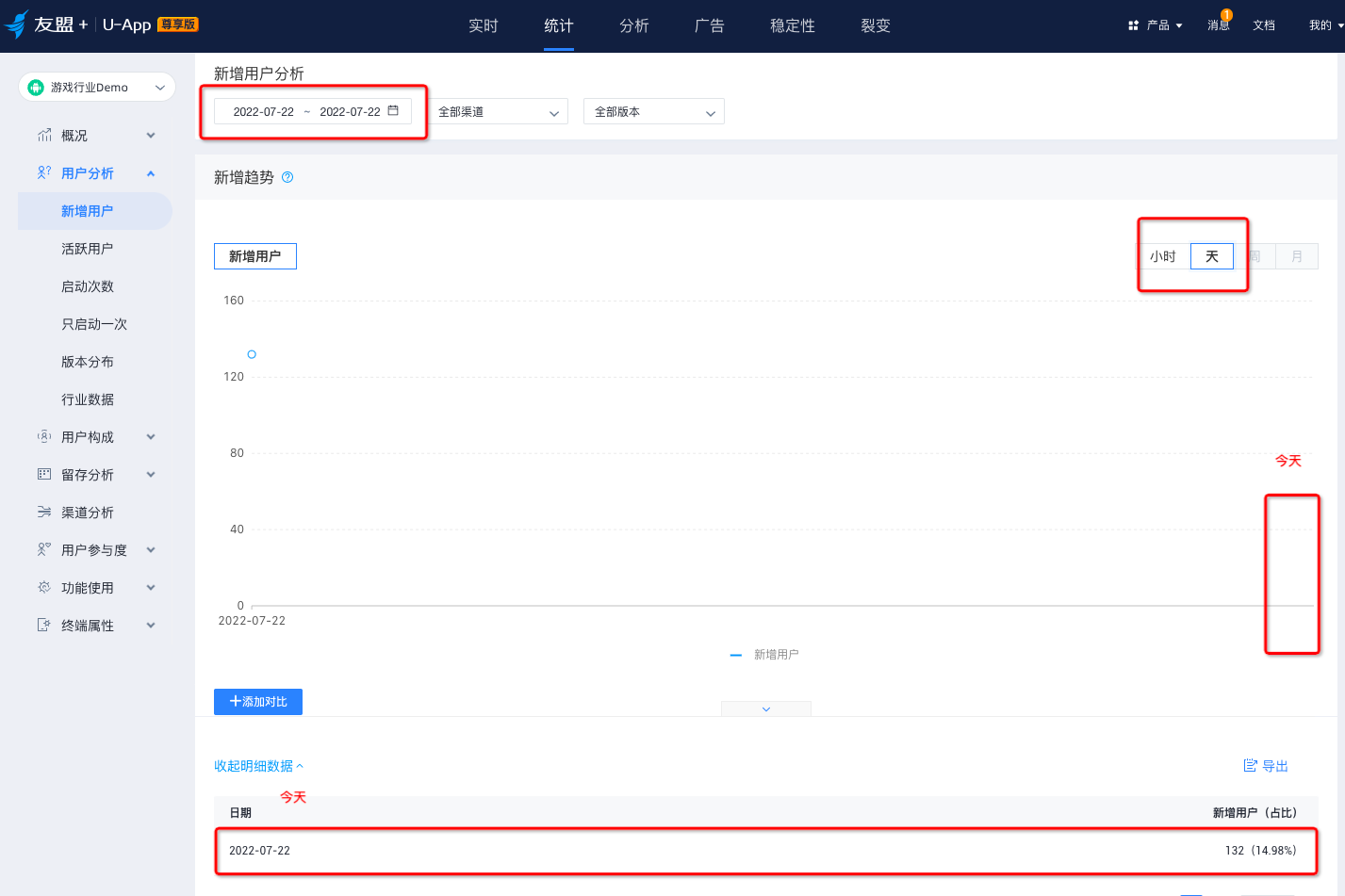Switch chart granularity to 小时
Screen dimensions: 1345x896
point(1163,256)
